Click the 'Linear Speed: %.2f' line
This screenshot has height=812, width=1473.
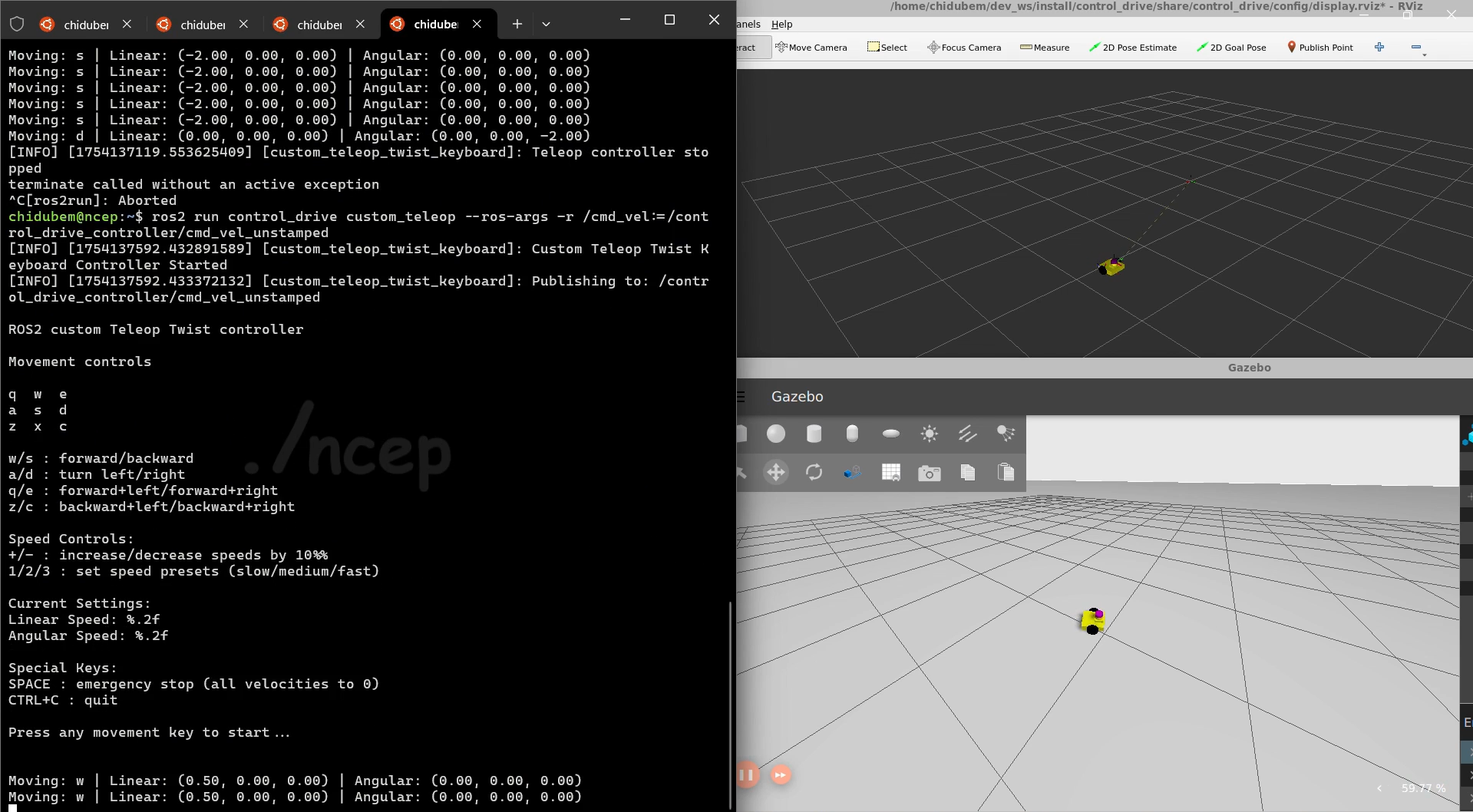pyautogui.click(x=84, y=619)
